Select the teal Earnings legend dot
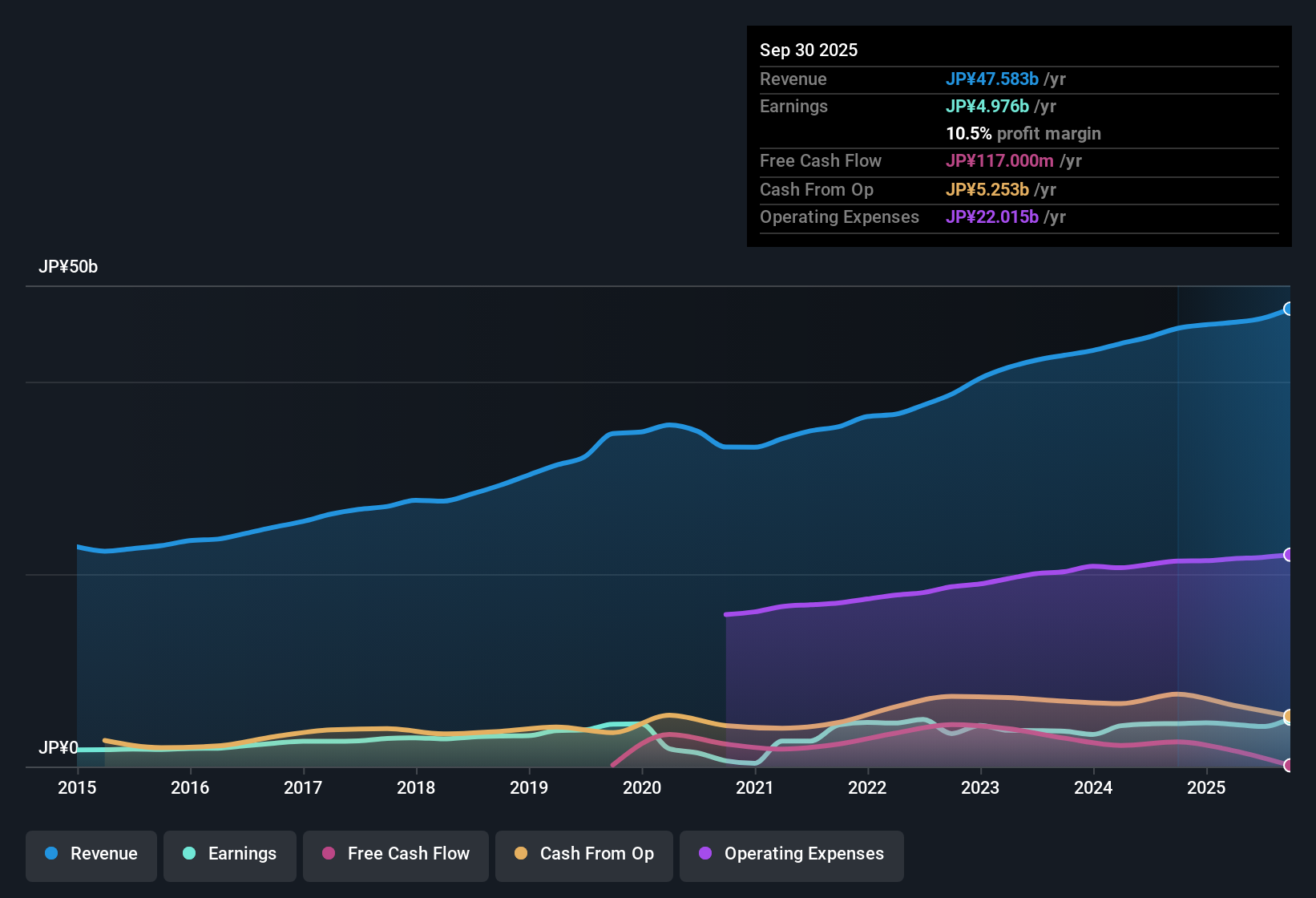The height and width of the screenshot is (898, 1316). click(x=189, y=854)
